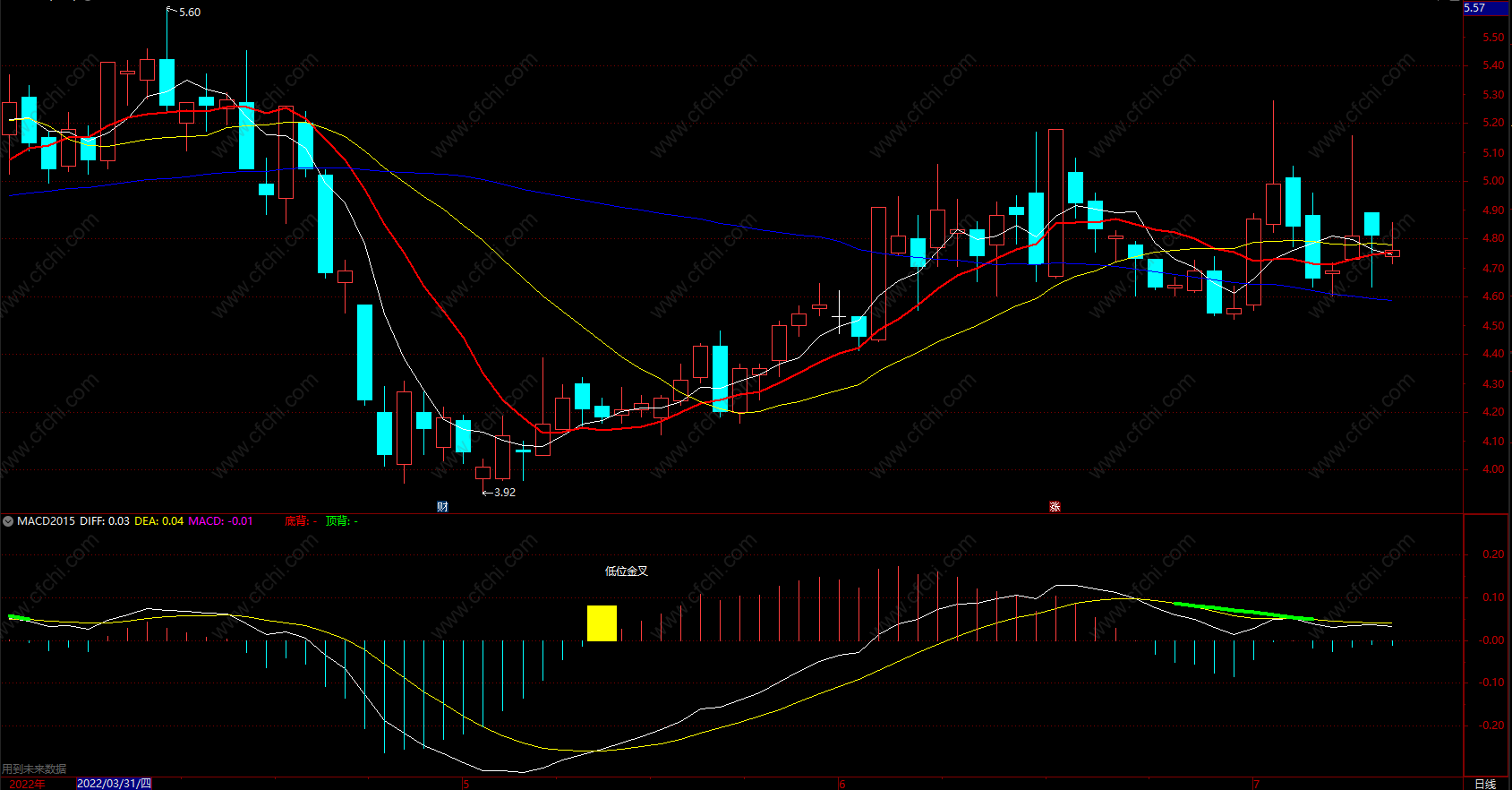Click the MACD2015 indicator name label
Image resolution: width=1512 pixels, height=790 pixels.
pyautogui.click(x=47, y=521)
